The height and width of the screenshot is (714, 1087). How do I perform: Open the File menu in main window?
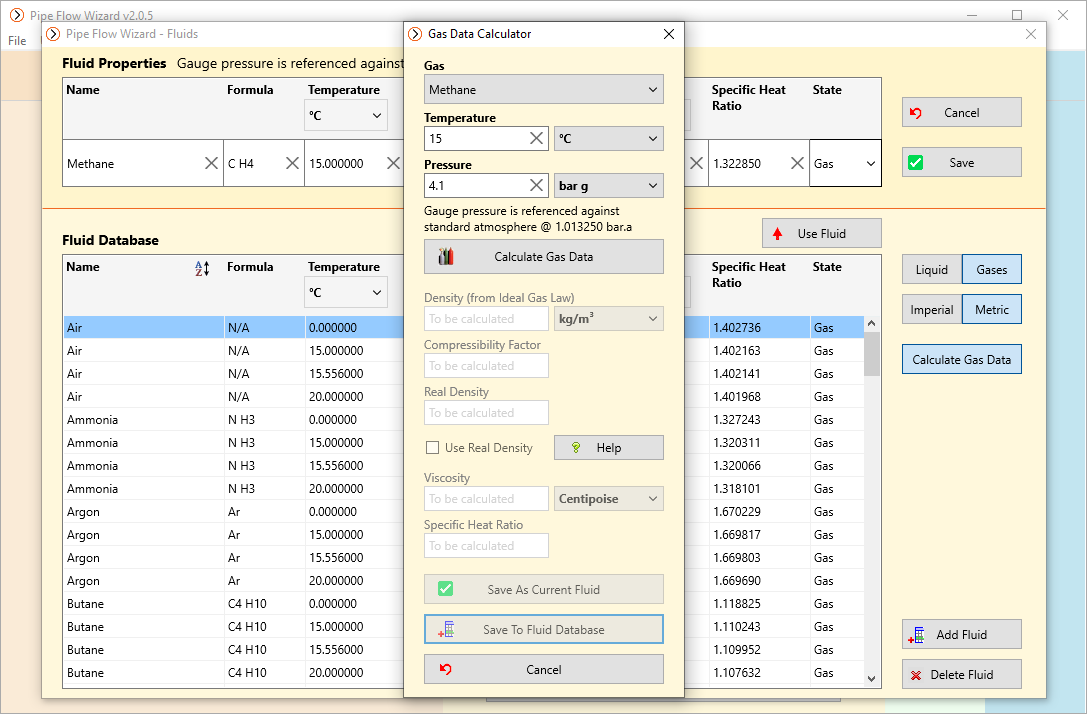(17, 41)
